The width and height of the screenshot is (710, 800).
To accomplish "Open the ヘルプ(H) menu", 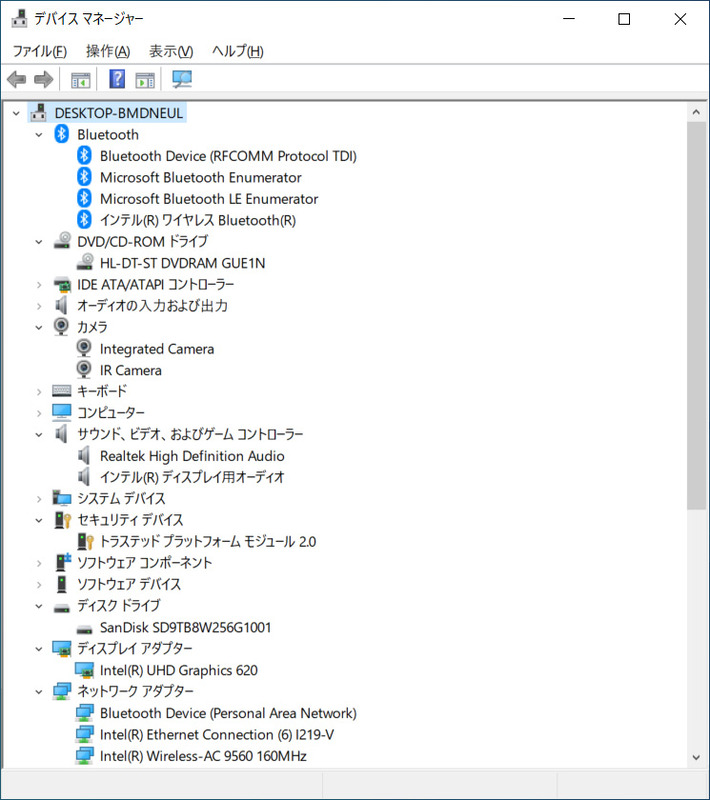I will (x=238, y=51).
